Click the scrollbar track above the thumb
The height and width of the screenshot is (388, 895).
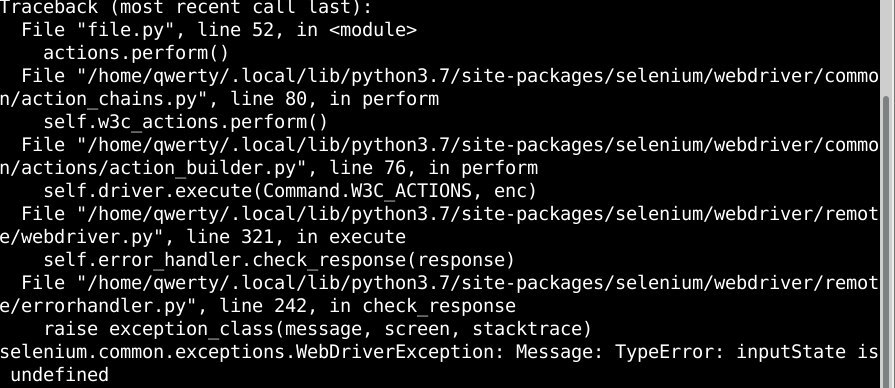point(887,48)
